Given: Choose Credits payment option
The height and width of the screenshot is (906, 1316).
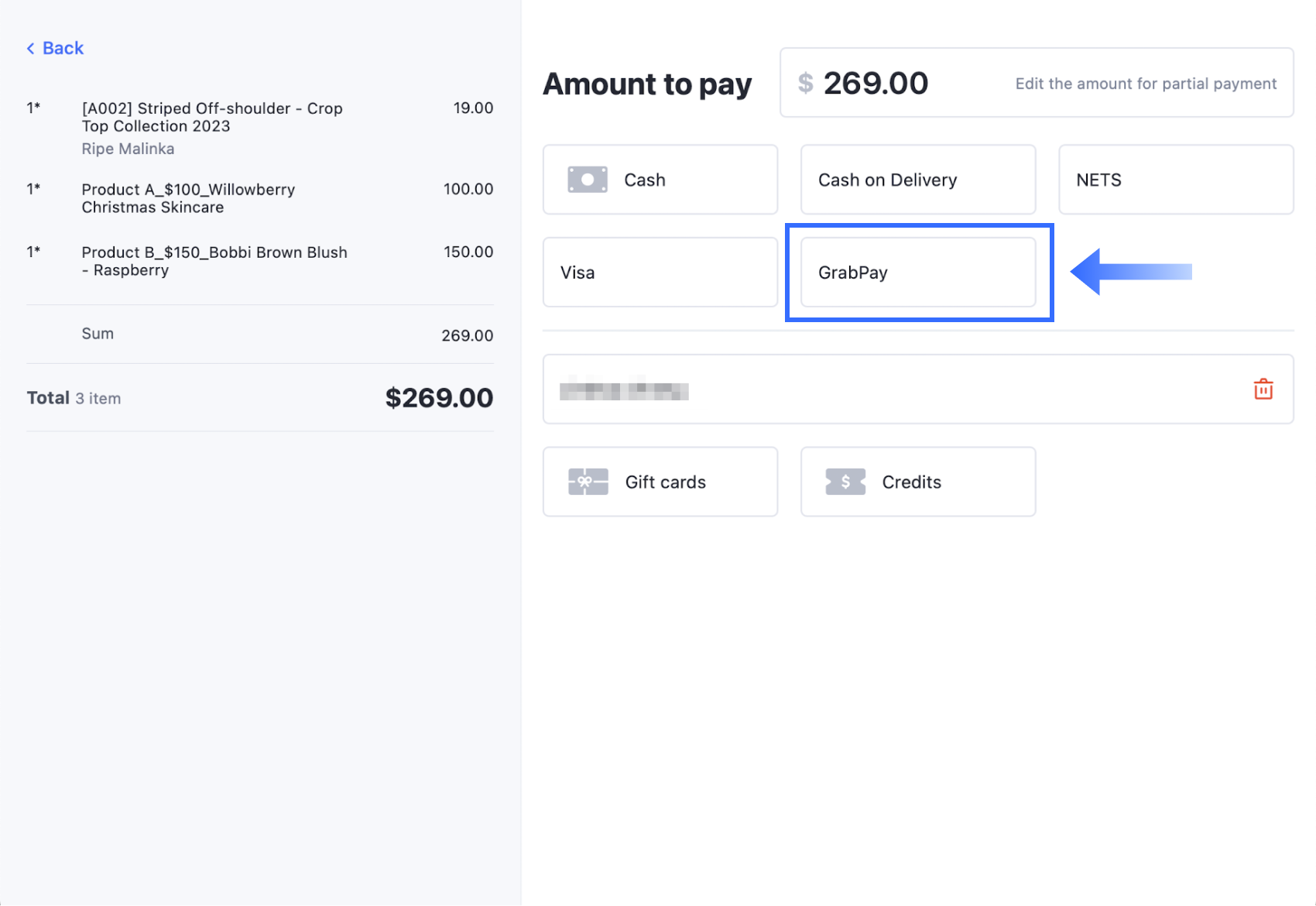Looking at the screenshot, I should click(917, 482).
